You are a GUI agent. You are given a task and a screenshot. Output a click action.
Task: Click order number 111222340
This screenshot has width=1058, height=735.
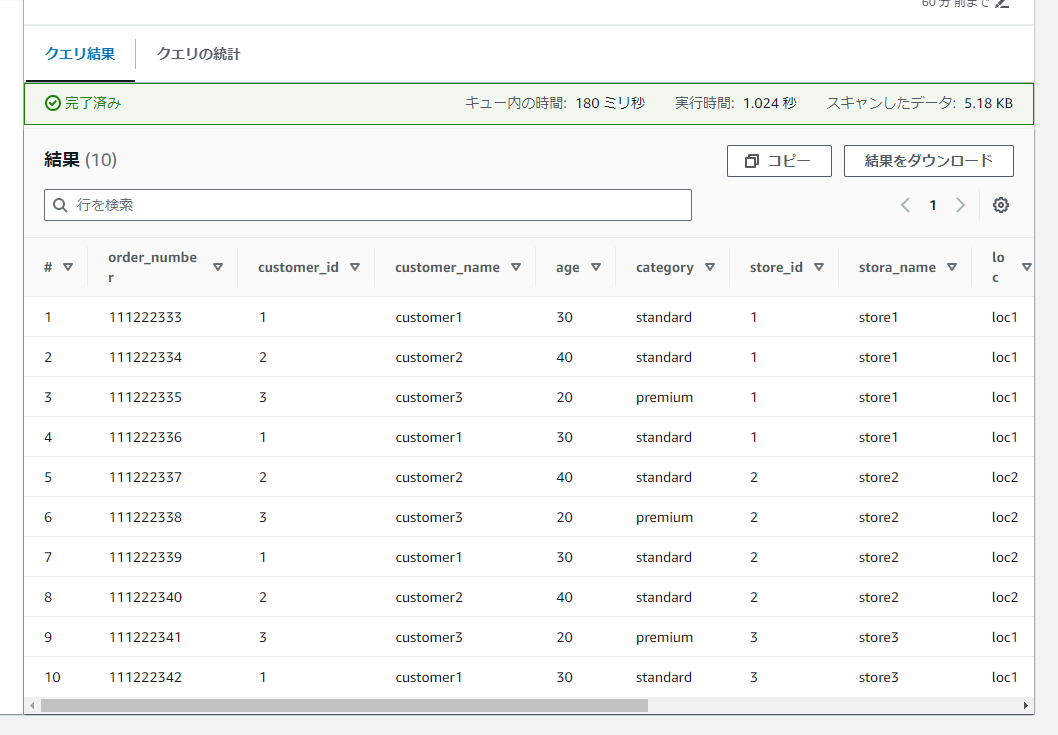[145, 597]
